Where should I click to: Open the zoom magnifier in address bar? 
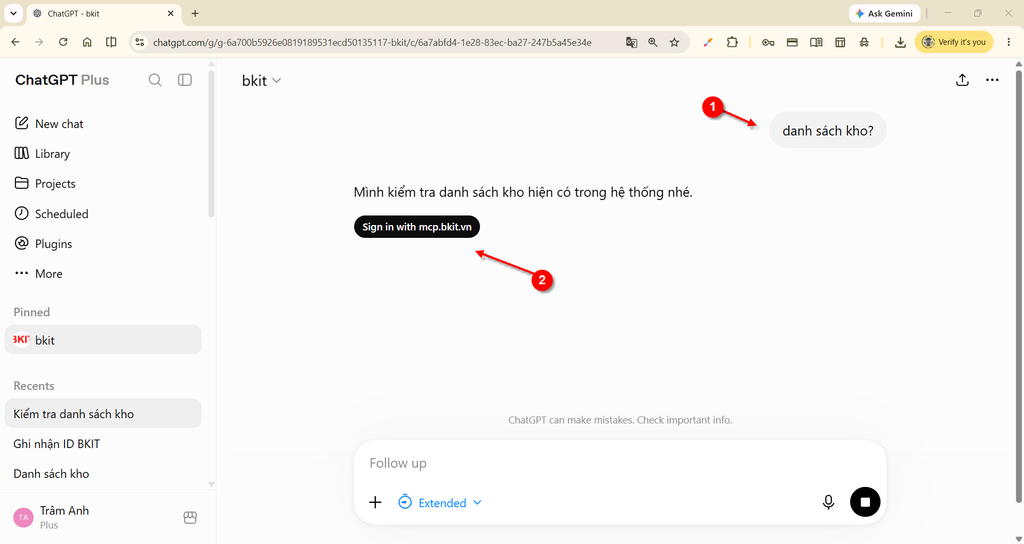[x=652, y=42]
